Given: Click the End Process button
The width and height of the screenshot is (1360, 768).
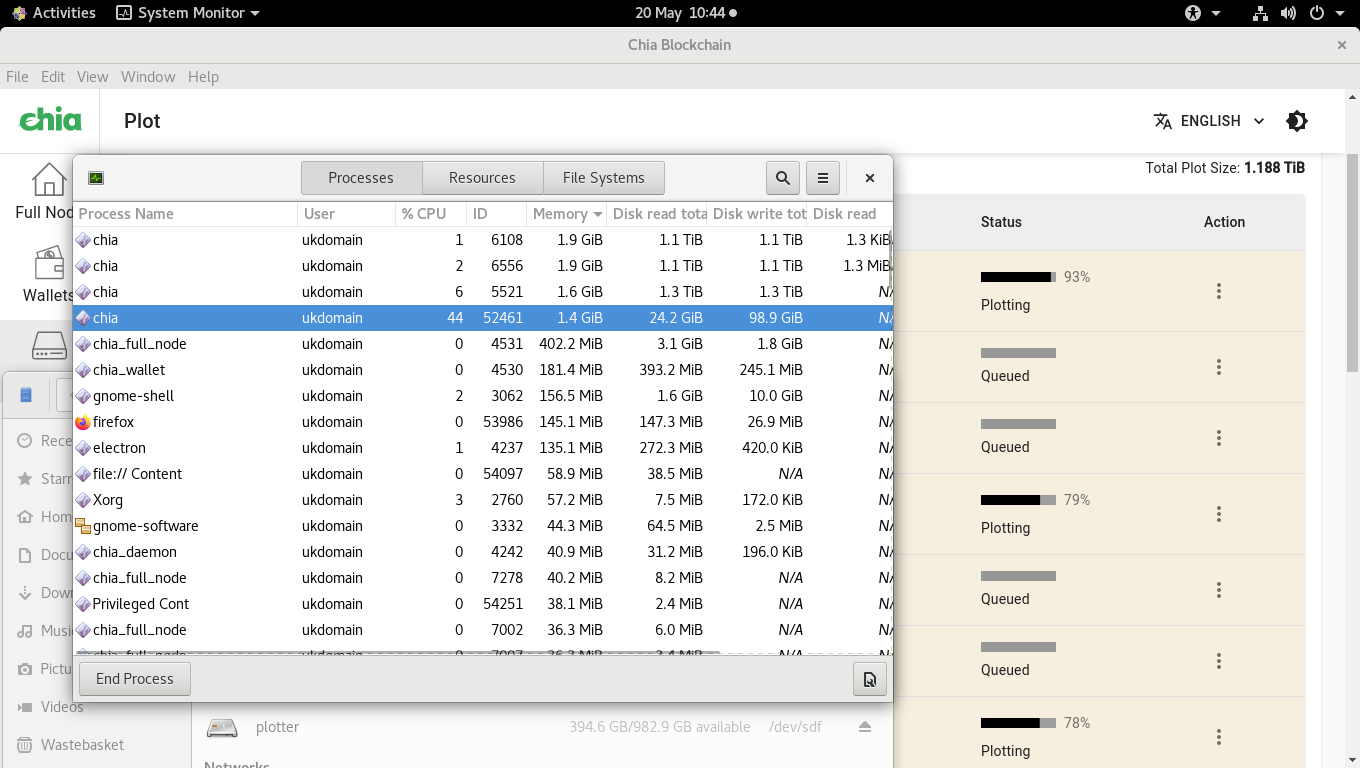Looking at the screenshot, I should point(135,679).
